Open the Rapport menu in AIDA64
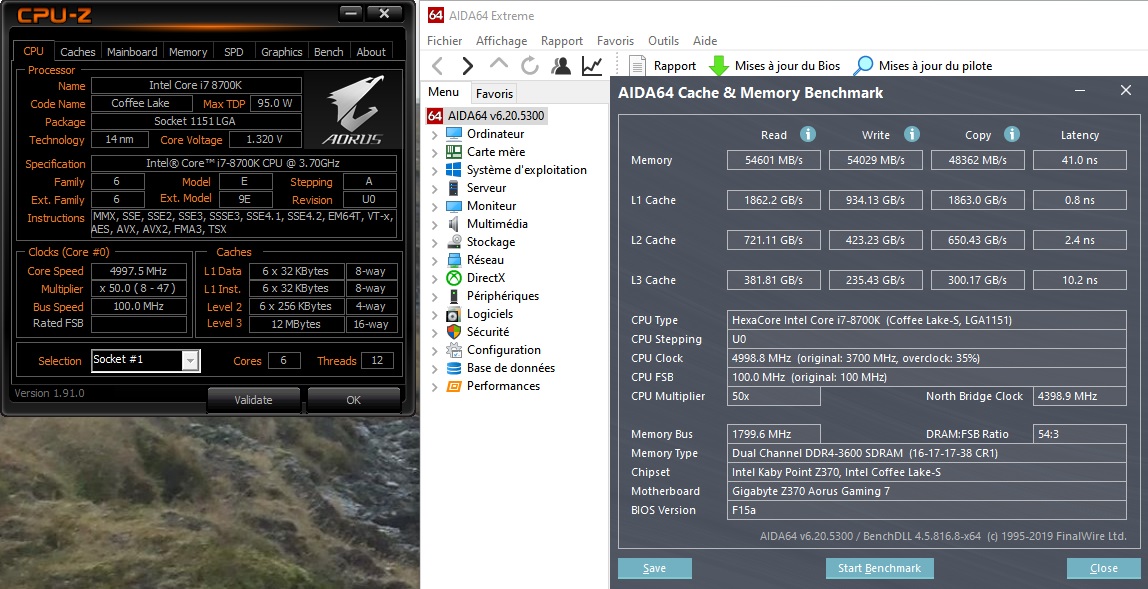 click(562, 41)
